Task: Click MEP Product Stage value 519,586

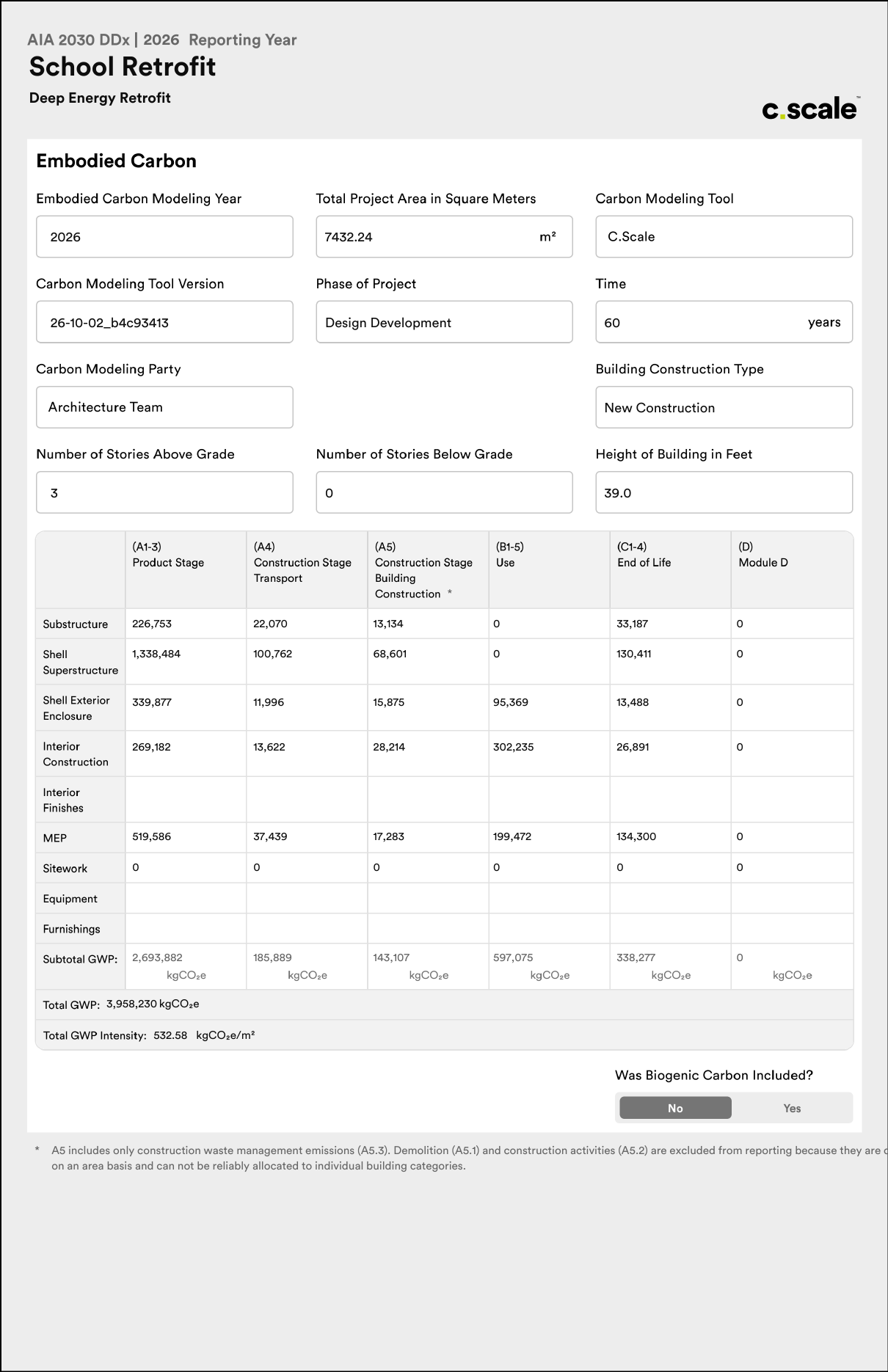Action: point(151,836)
